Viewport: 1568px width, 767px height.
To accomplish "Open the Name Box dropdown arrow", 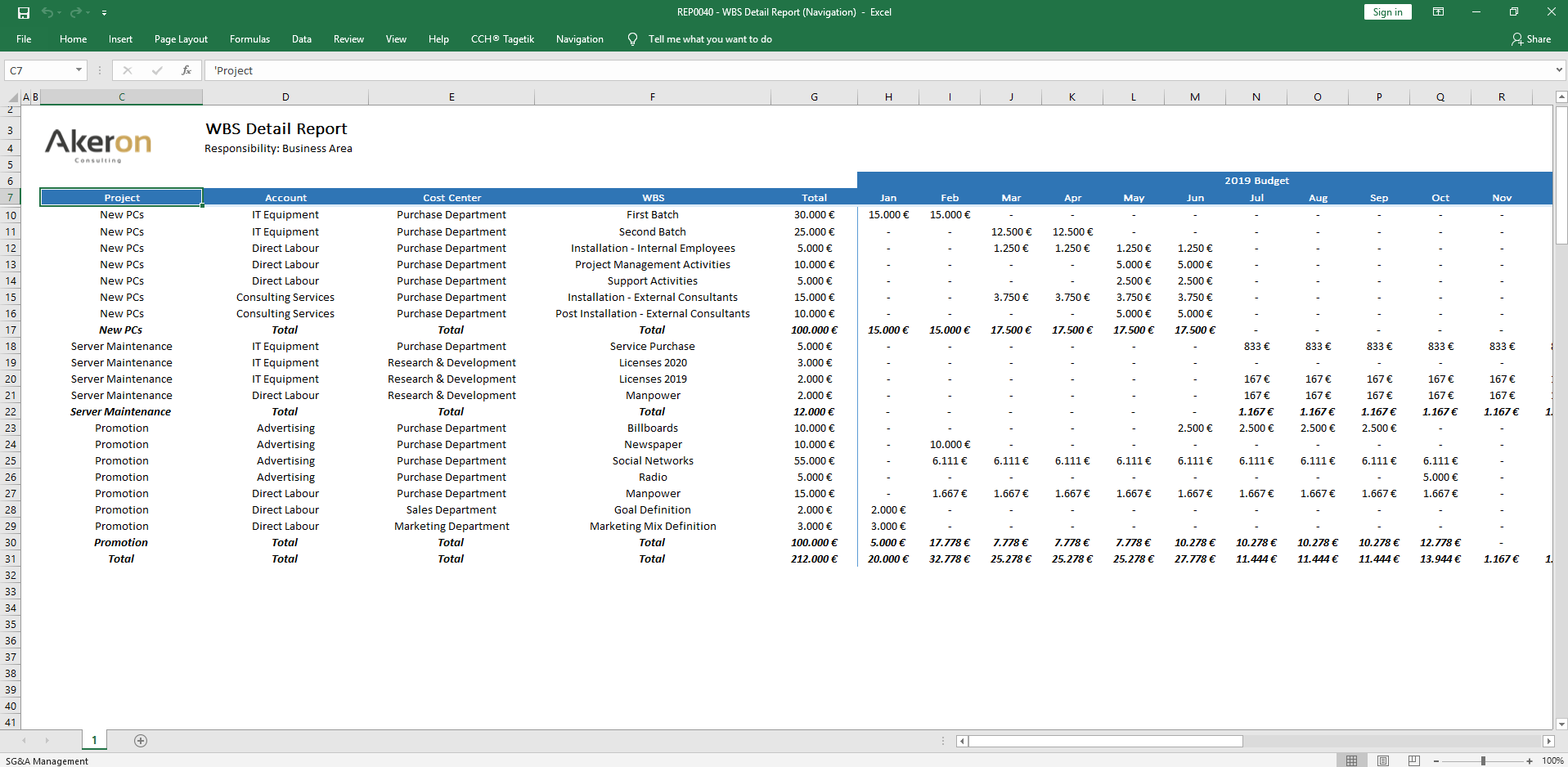I will coord(79,70).
